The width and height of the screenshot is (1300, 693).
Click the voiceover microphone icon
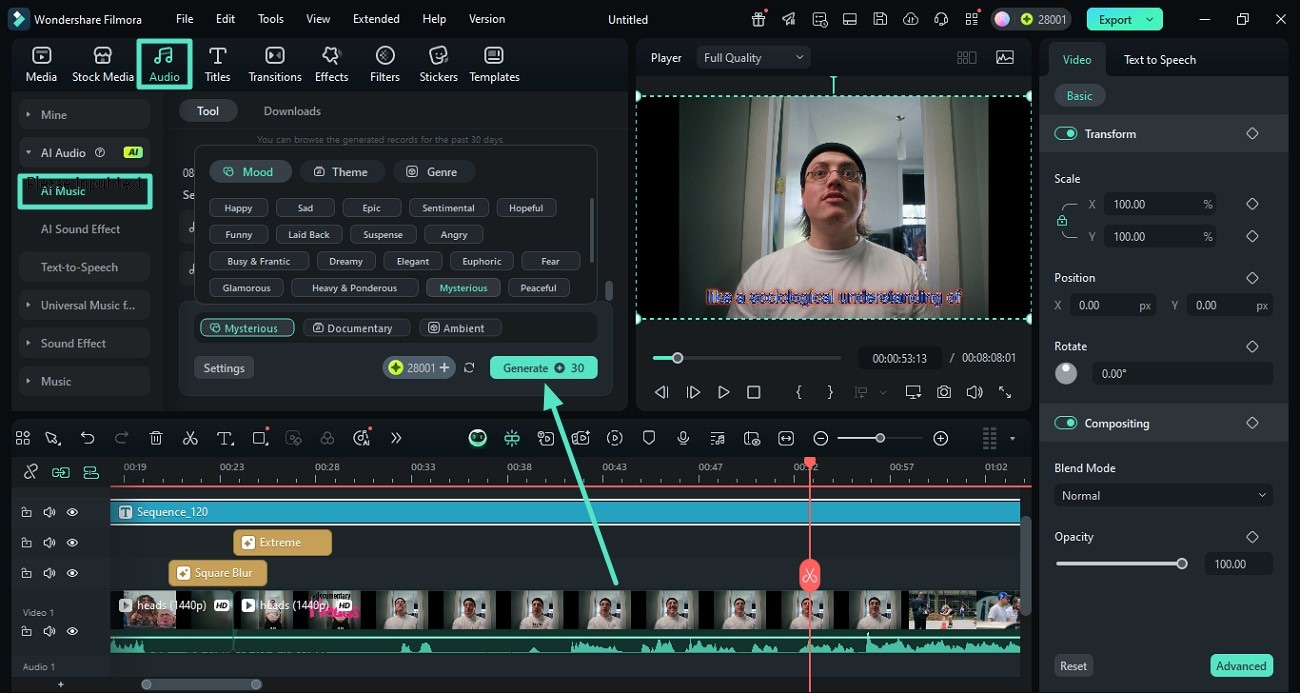pos(683,438)
